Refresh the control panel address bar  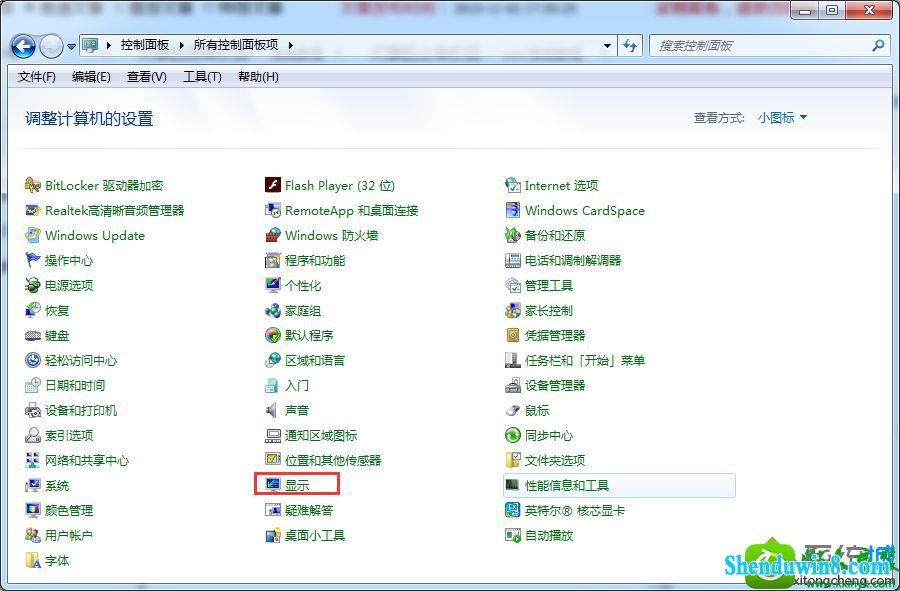[630, 45]
